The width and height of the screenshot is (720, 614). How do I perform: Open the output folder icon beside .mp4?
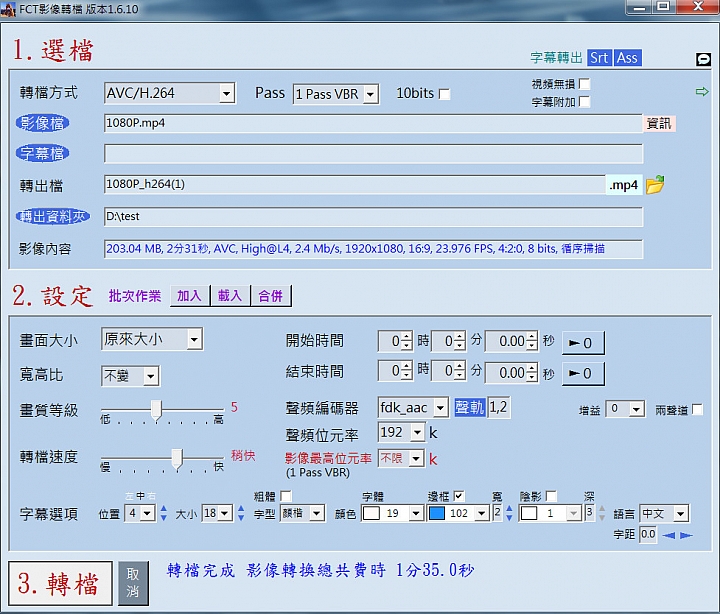point(655,185)
